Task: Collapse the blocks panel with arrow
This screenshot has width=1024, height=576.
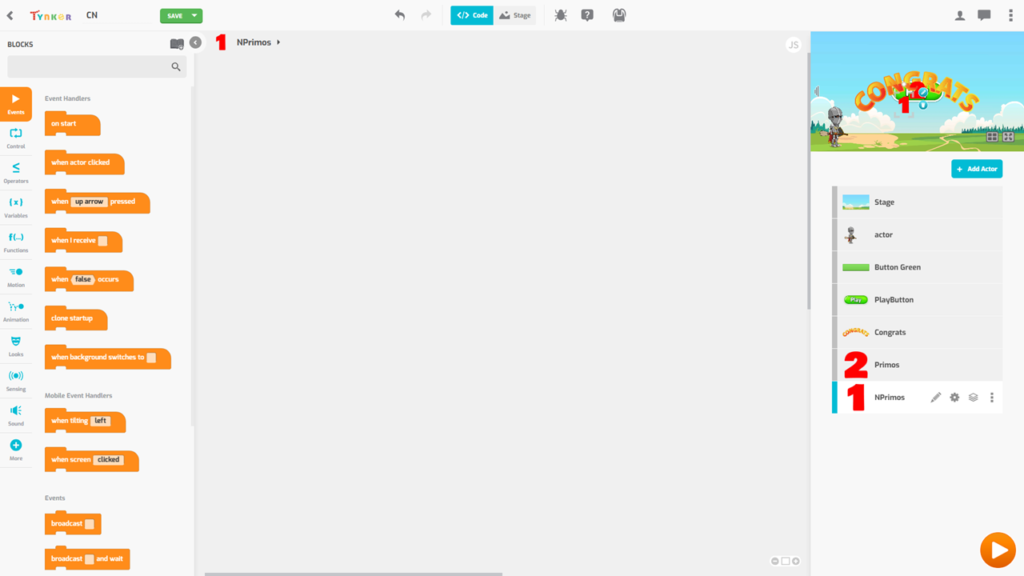Action: [195, 42]
